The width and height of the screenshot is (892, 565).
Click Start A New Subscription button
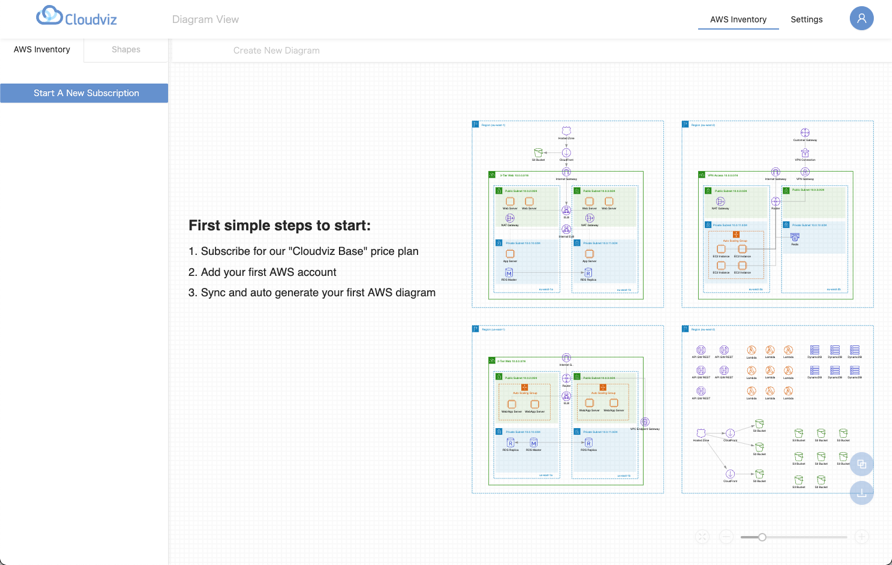[x=84, y=93]
